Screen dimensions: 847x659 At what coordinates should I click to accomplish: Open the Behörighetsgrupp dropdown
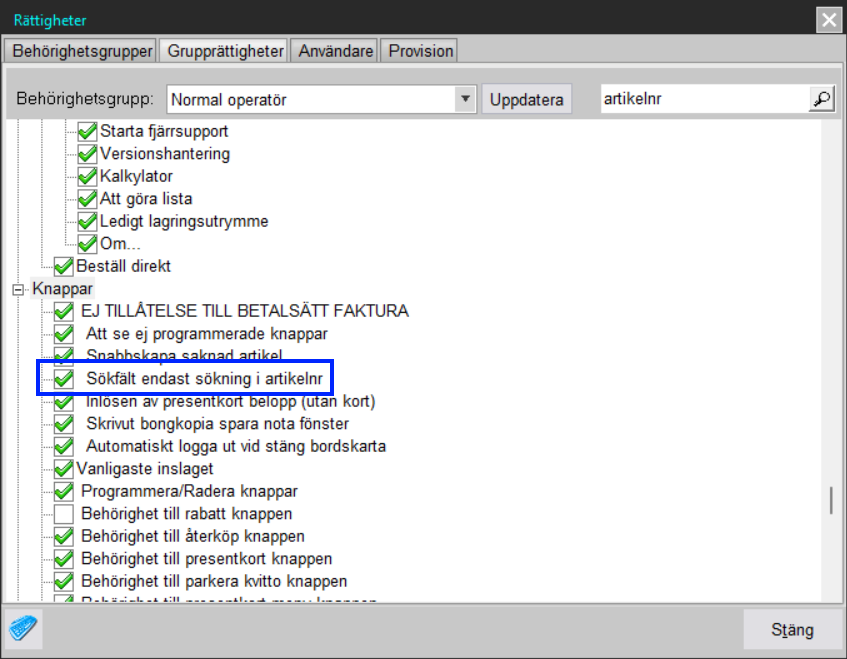[x=465, y=99]
